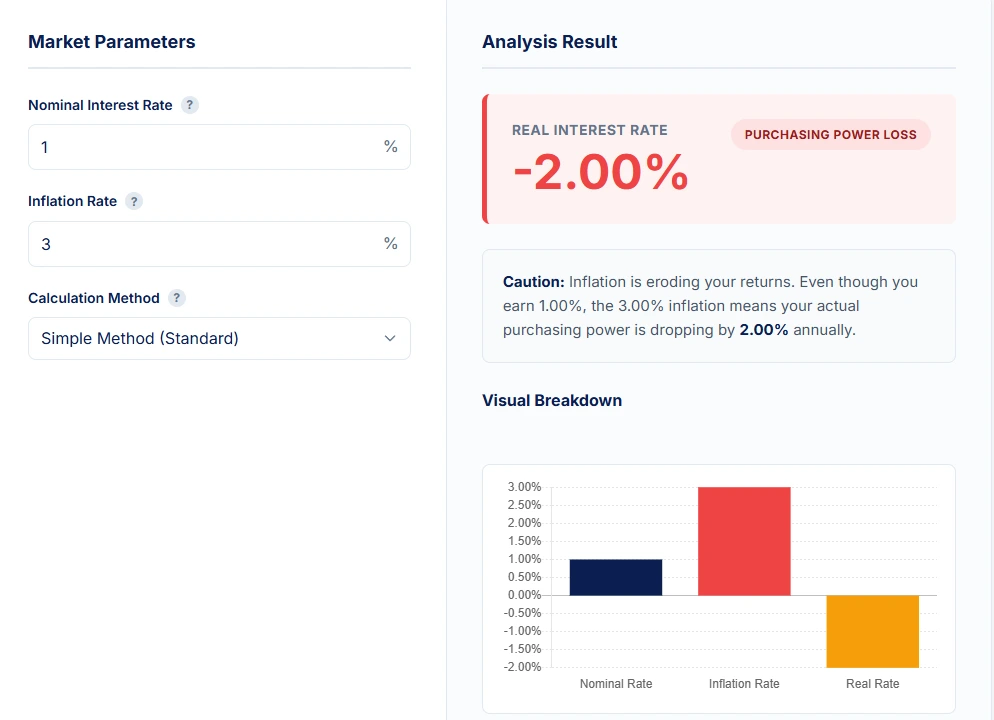Click the red Inflation Rate chart bar

[744, 541]
